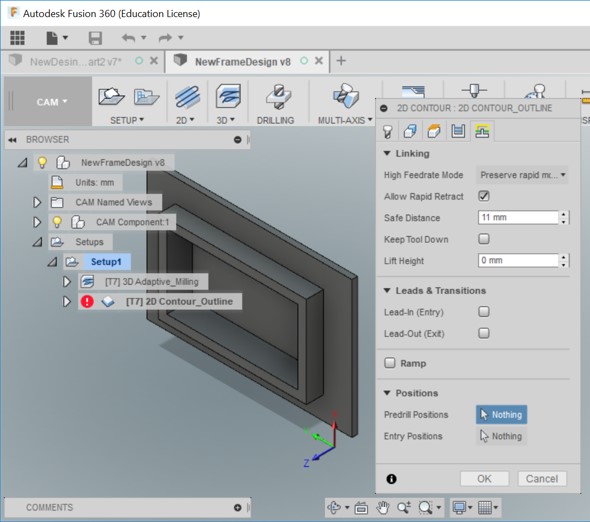Add a new document tab with plus
The height and width of the screenshot is (522, 590).
(x=341, y=61)
